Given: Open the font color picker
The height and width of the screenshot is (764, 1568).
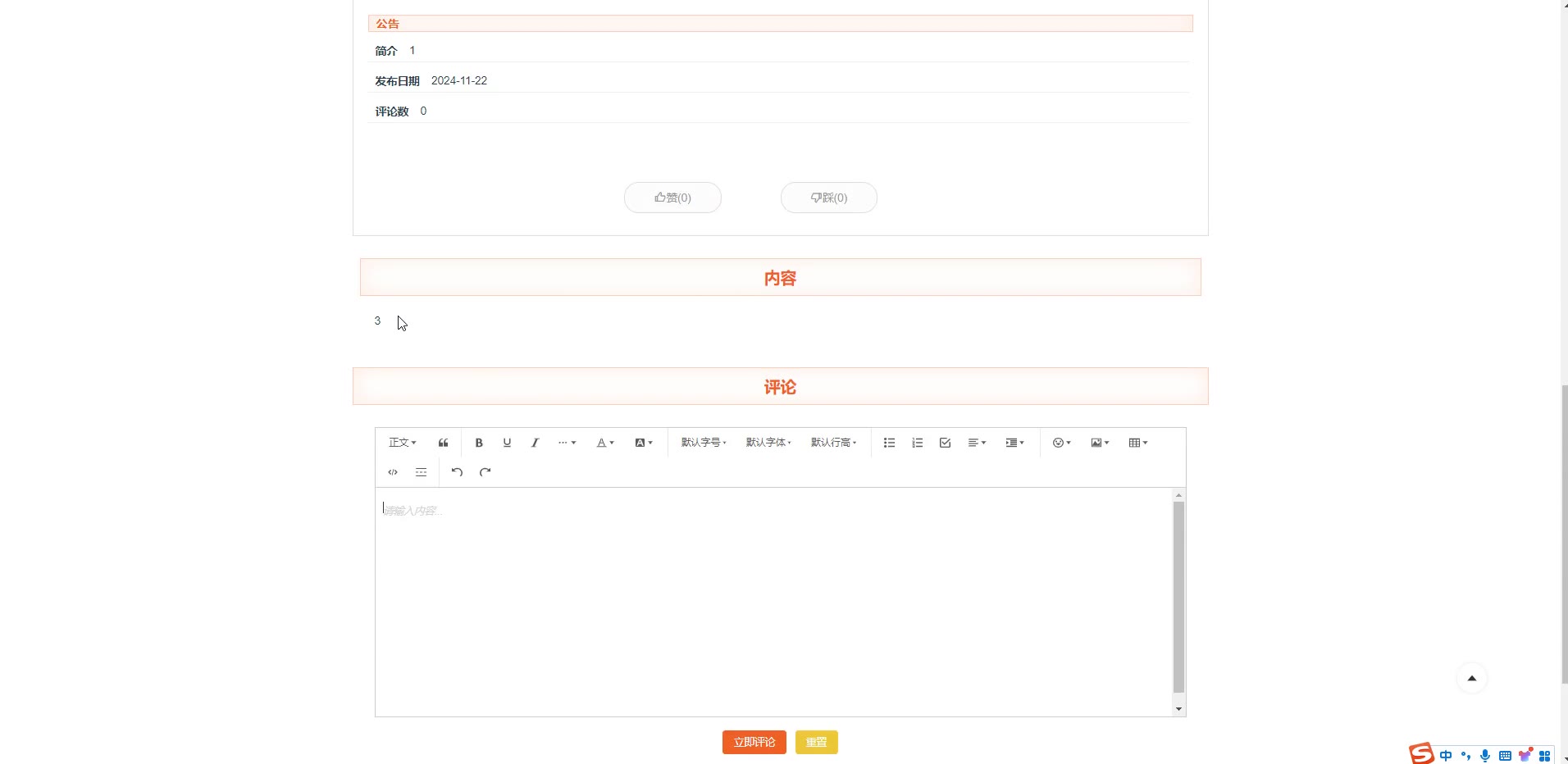Looking at the screenshot, I should click(x=605, y=443).
